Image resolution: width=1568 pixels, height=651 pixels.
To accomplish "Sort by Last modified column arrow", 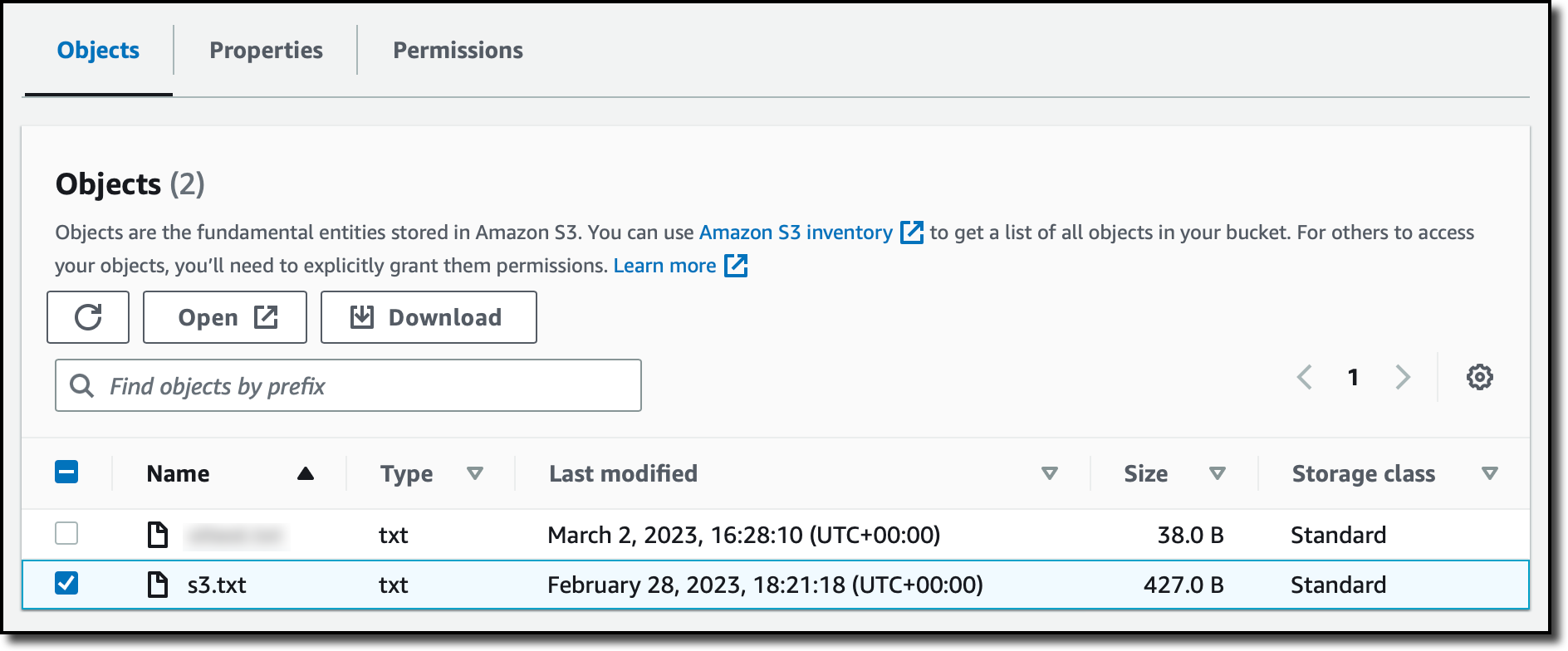I will point(1050,473).
